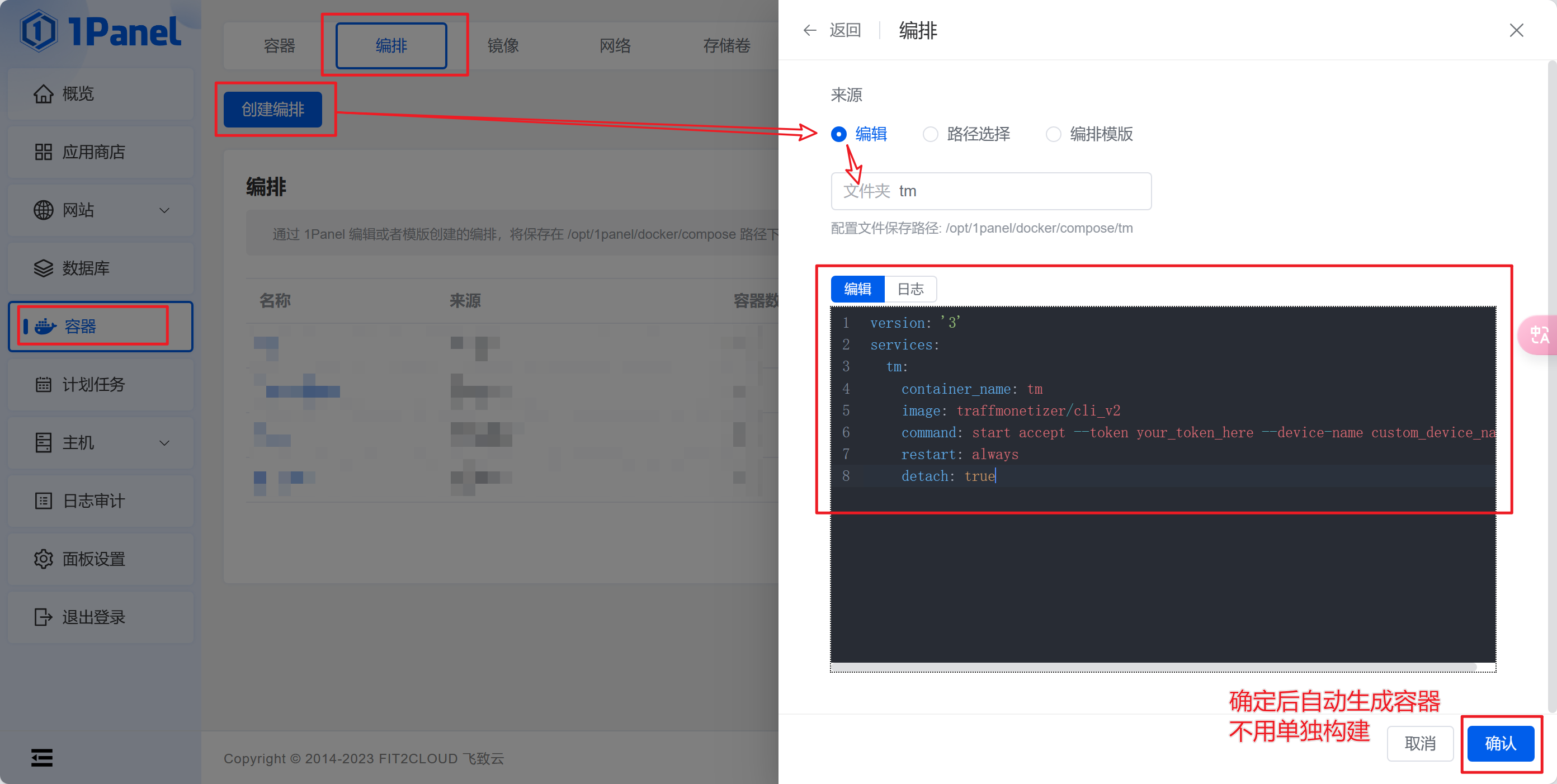Image resolution: width=1557 pixels, height=784 pixels.
Task: Select the 路径选择 radio button
Action: pyautogui.click(x=931, y=134)
